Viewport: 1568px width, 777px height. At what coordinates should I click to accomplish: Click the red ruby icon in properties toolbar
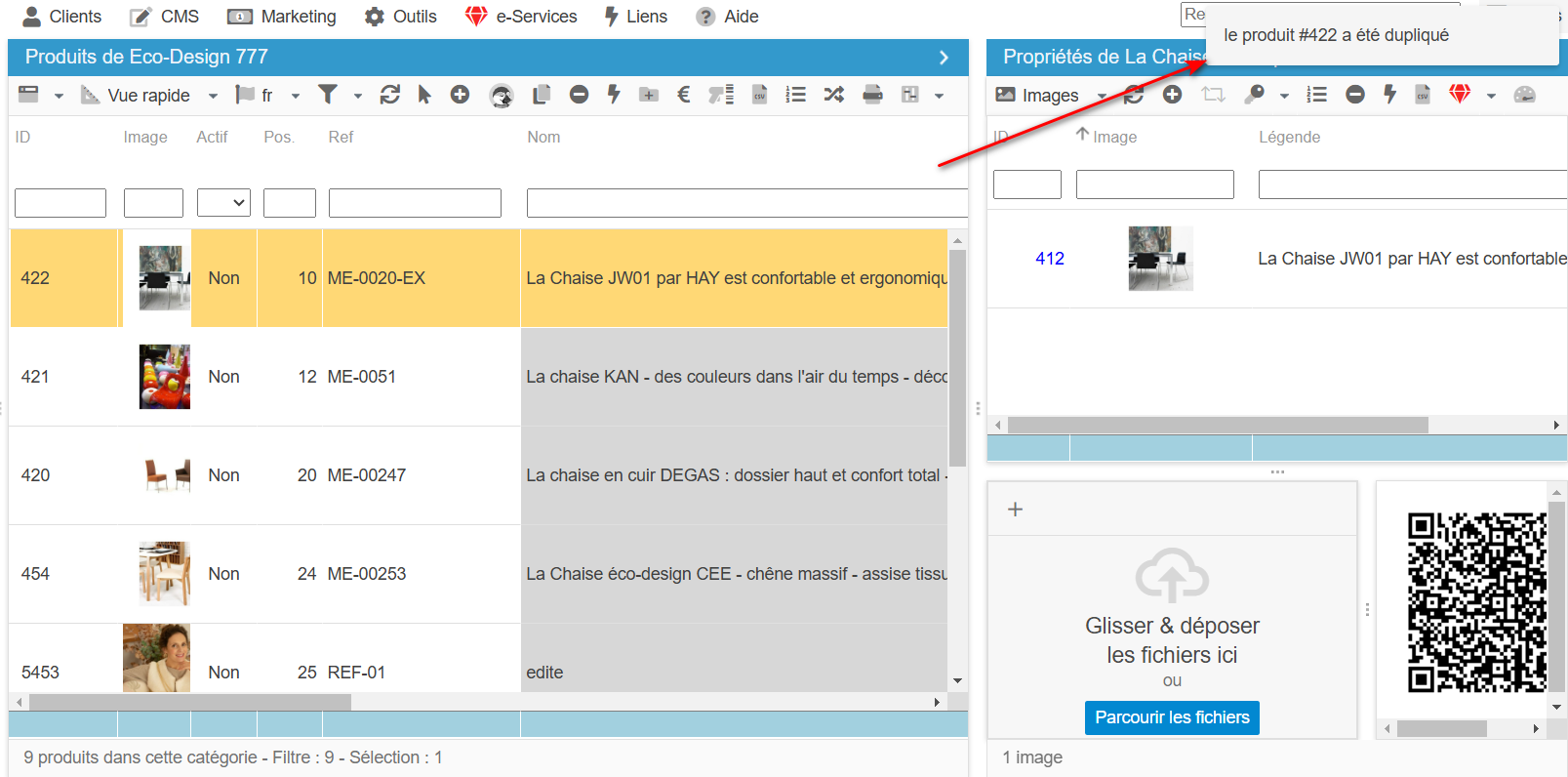pos(1460,95)
